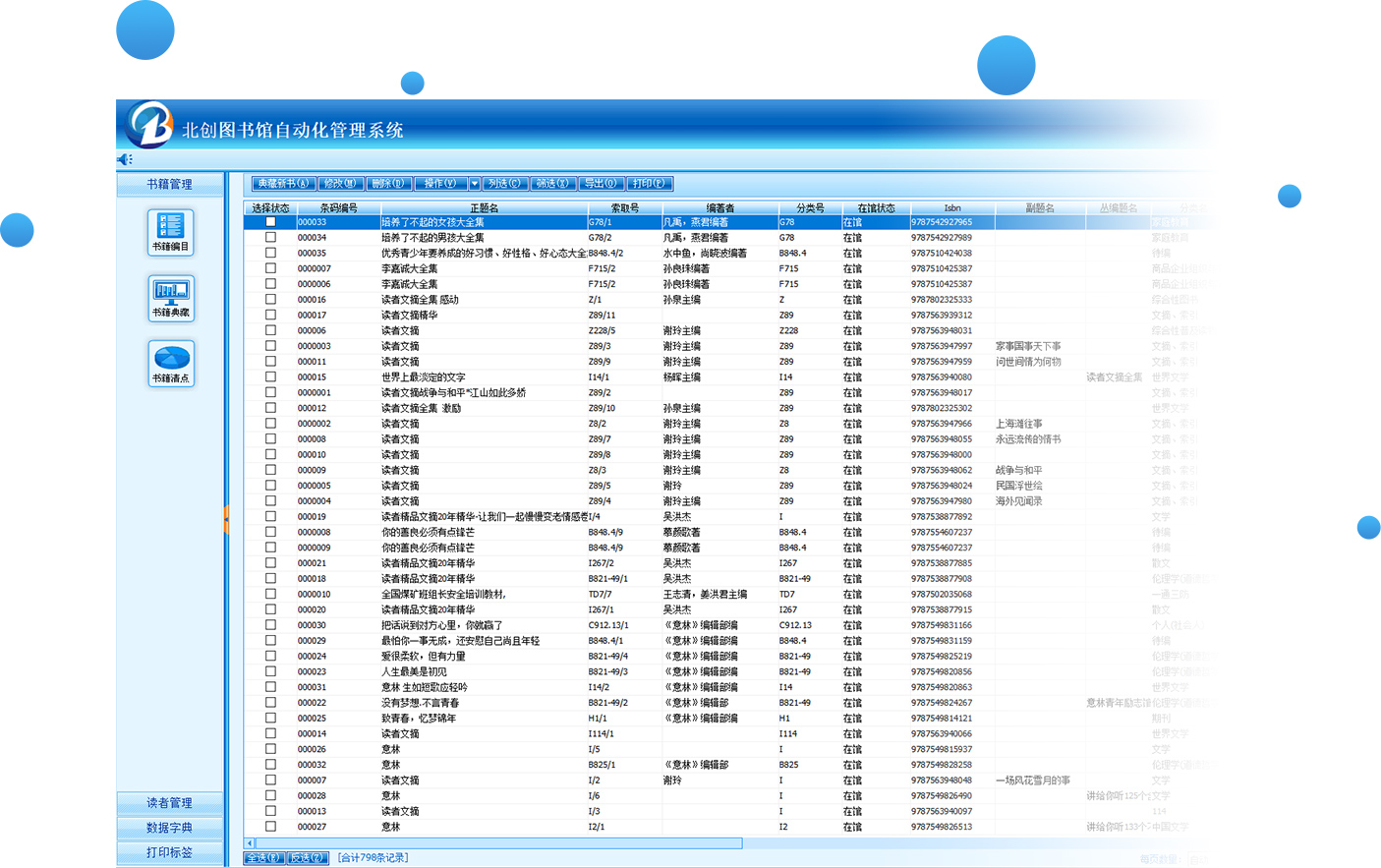Click the speaker icon below the logo
Image resolution: width=1381 pixels, height=868 pixels.
tap(125, 159)
